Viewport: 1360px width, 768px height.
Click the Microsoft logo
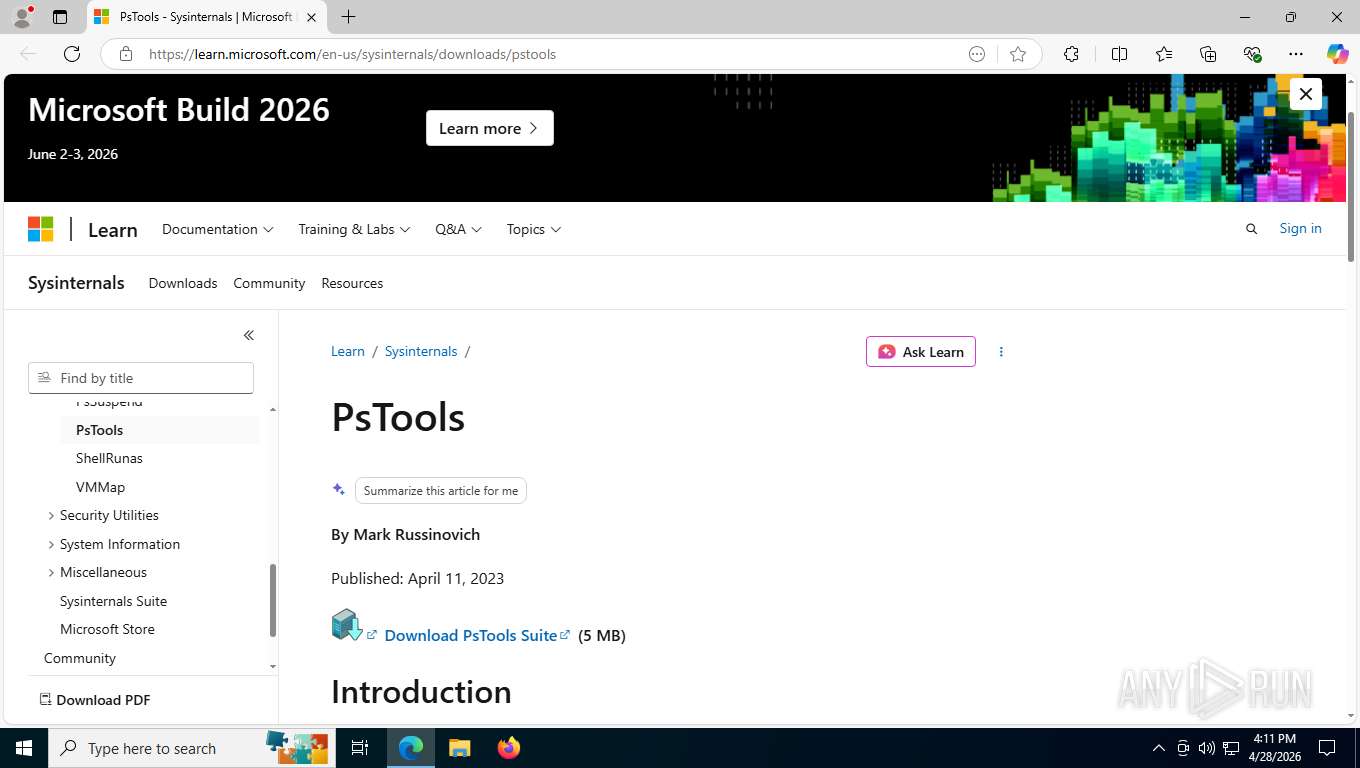coord(40,229)
